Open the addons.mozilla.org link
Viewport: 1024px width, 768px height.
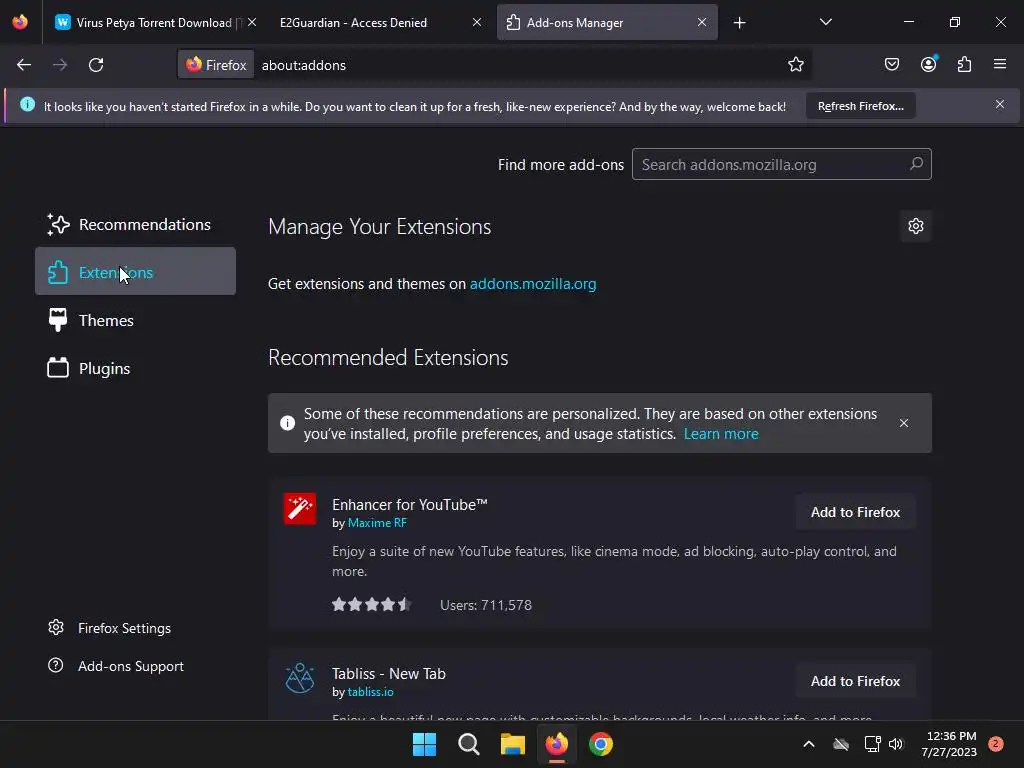click(533, 284)
